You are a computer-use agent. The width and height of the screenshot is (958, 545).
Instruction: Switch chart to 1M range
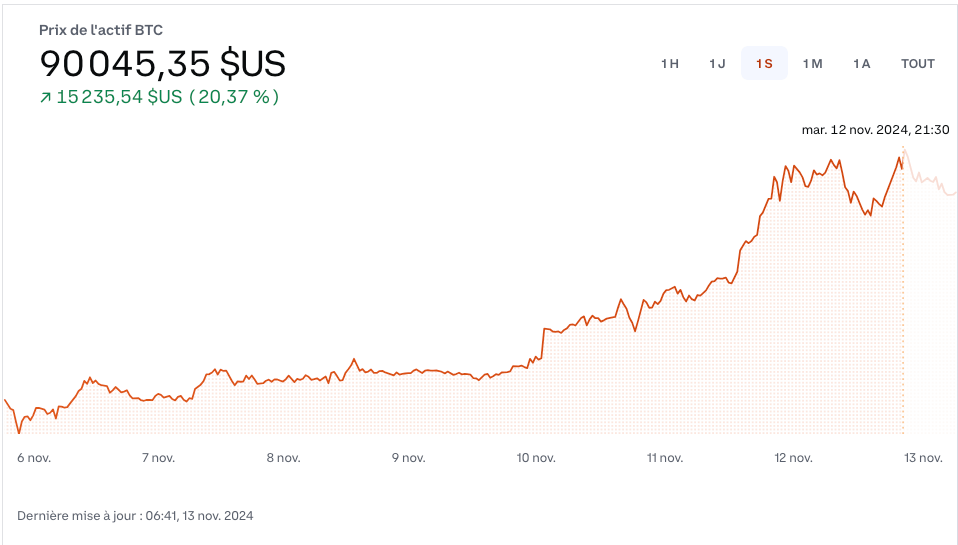(x=812, y=64)
